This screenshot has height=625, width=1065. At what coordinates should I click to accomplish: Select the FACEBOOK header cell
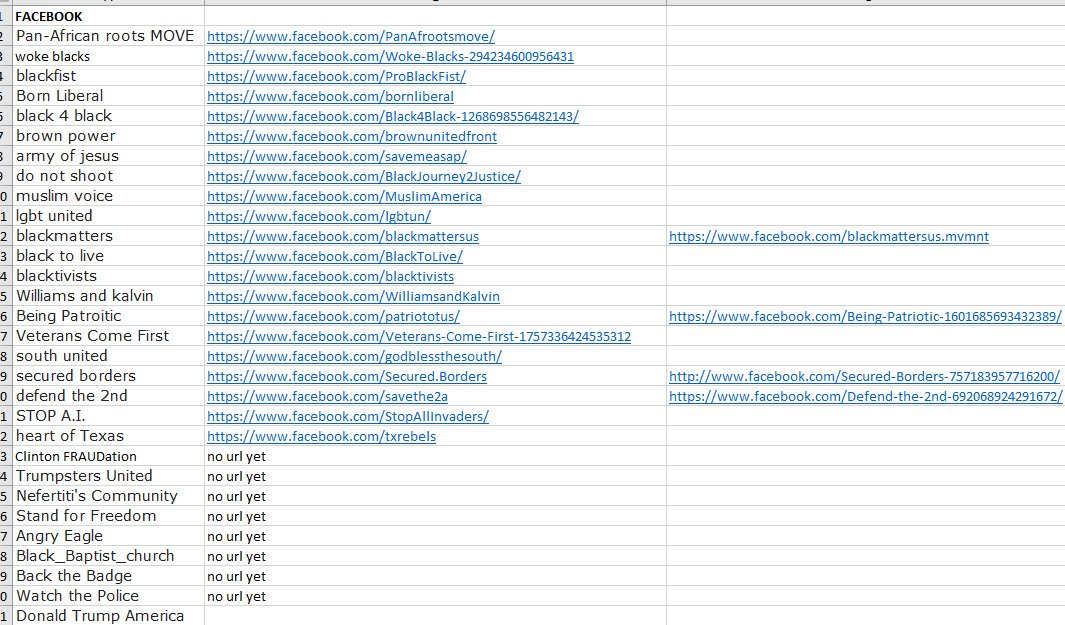pyautogui.click(x=108, y=16)
